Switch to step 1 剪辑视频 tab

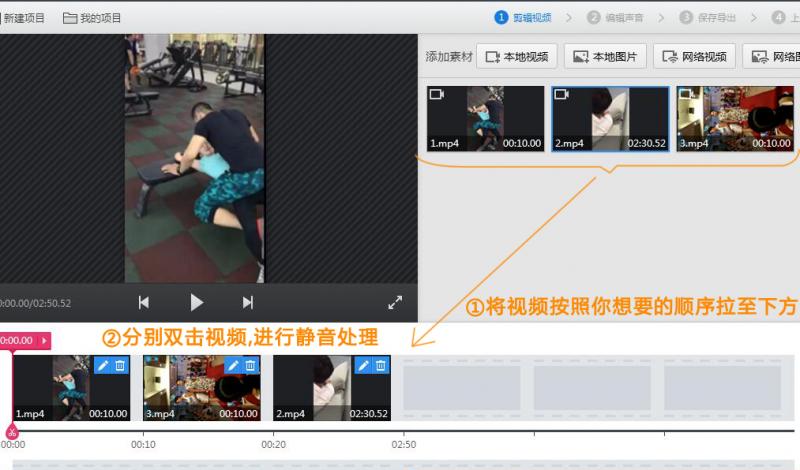tap(523, 18)
